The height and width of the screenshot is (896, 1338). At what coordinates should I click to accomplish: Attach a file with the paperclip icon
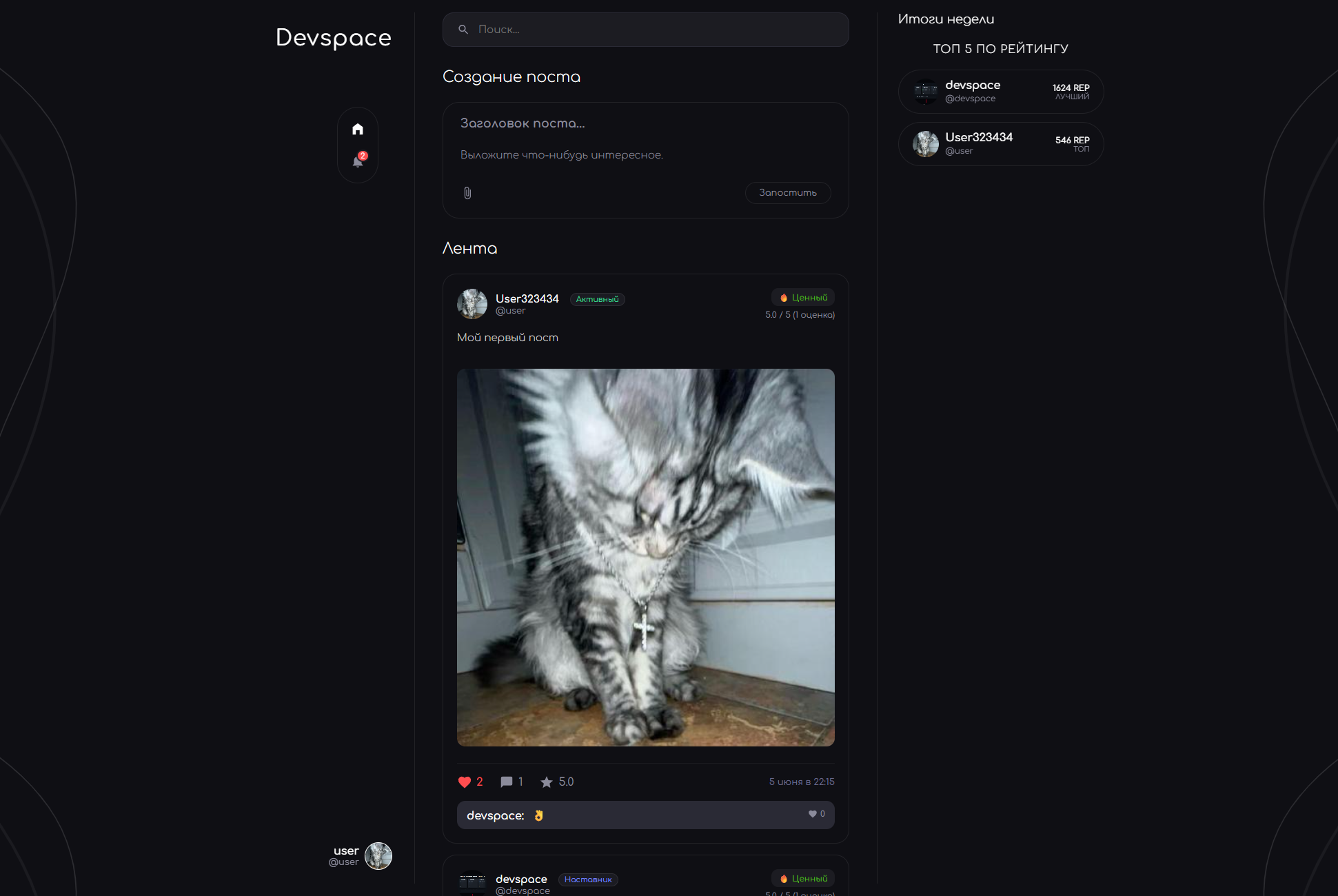click(467, 193)
